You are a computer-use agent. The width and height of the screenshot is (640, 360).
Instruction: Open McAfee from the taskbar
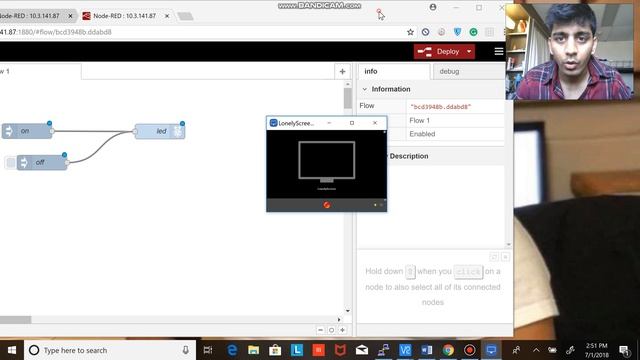click(x=340, y=350)
